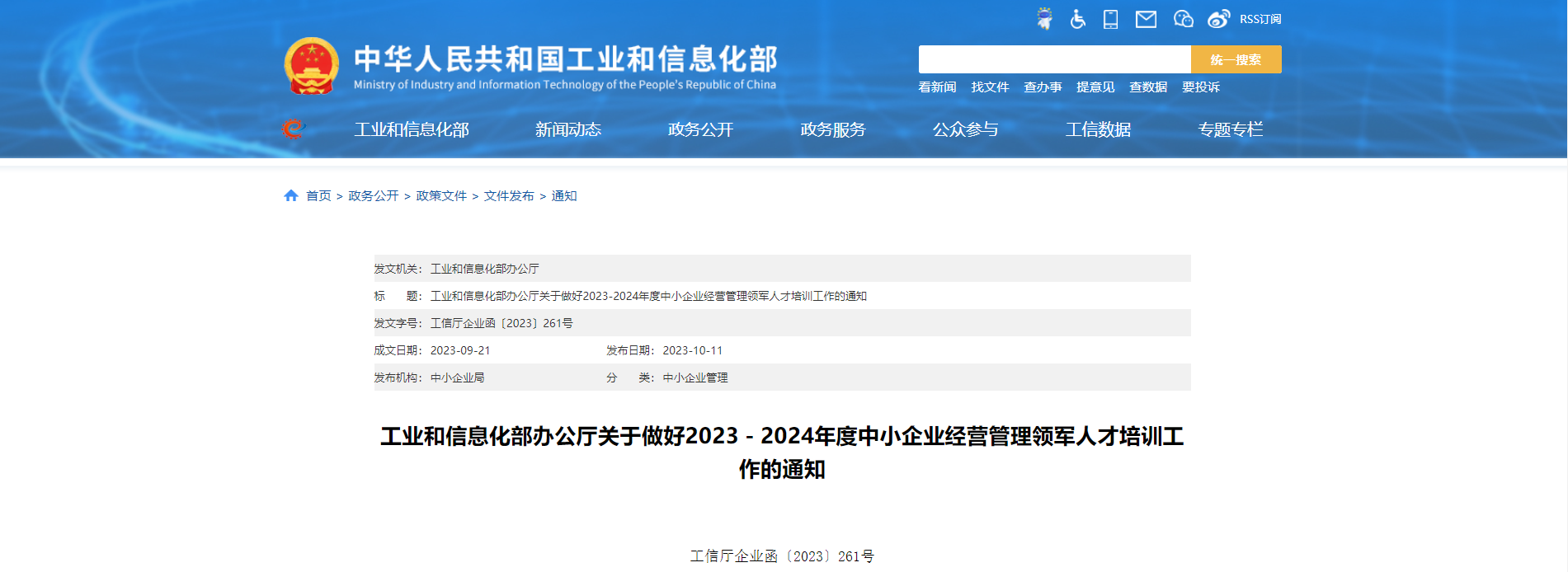Open the 新闻动态 navigation menu

(x=567, y=129)
